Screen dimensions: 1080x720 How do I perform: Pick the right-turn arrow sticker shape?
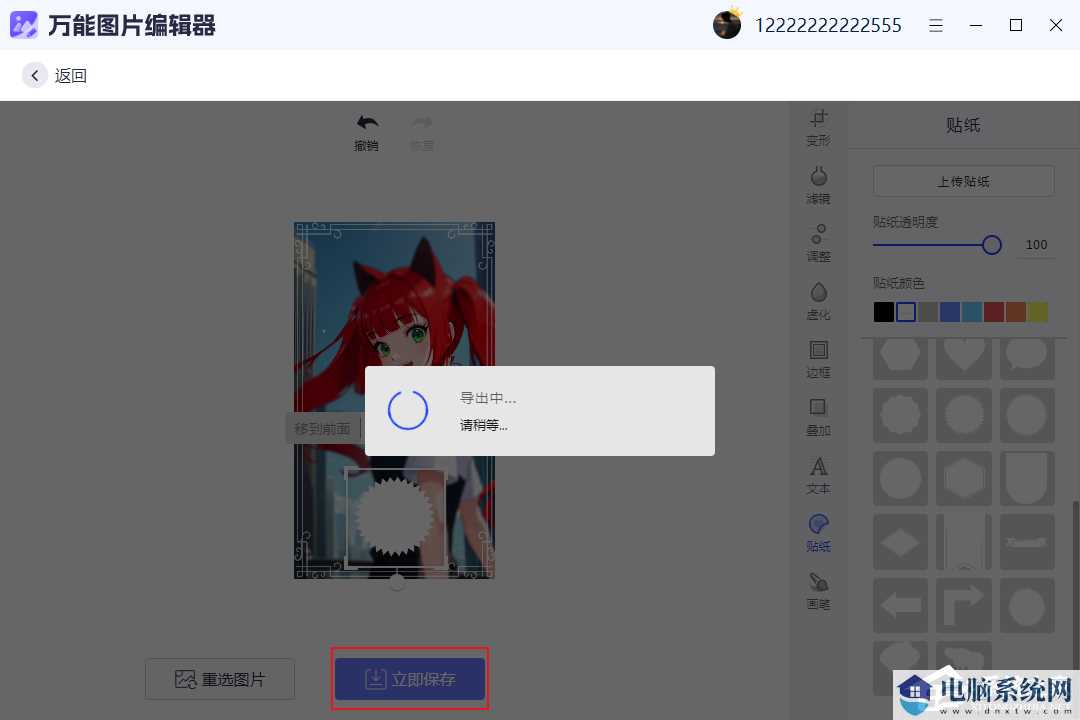964,605
